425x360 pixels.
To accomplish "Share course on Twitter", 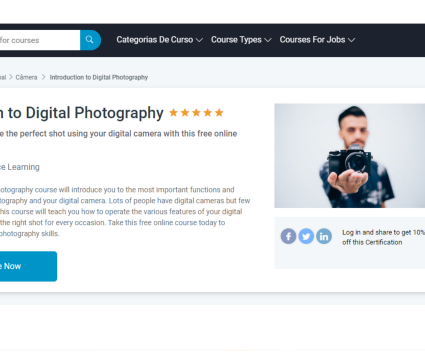I will click(x=306, y=236).
